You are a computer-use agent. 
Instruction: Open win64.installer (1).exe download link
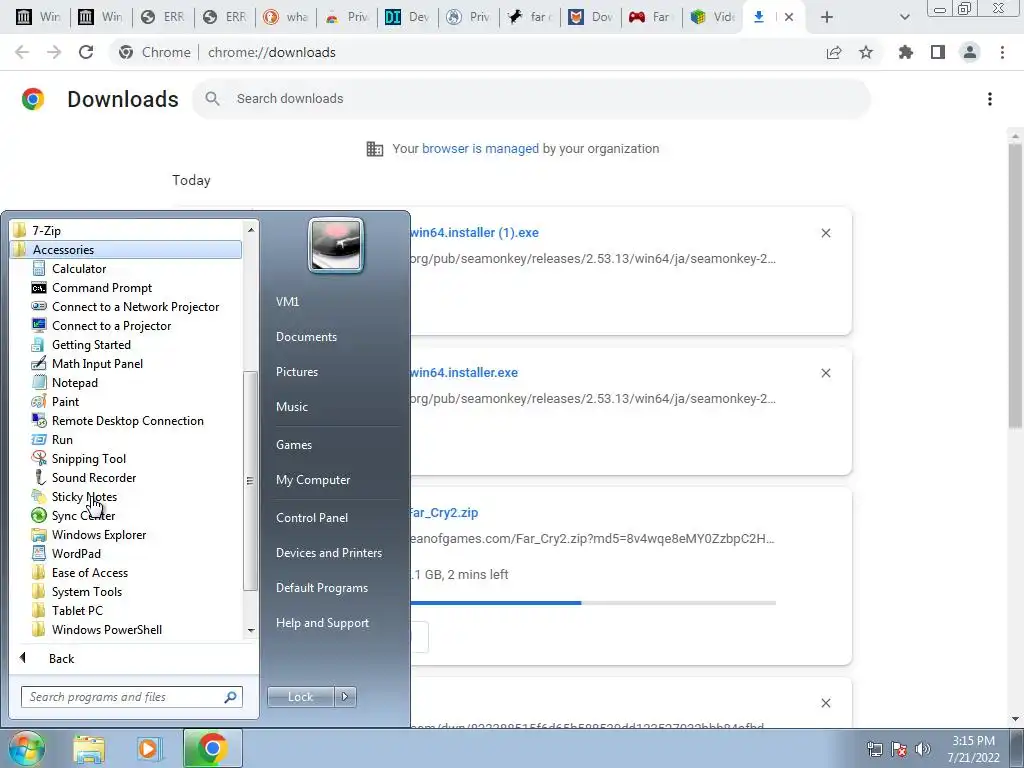(x=475, y=232)
